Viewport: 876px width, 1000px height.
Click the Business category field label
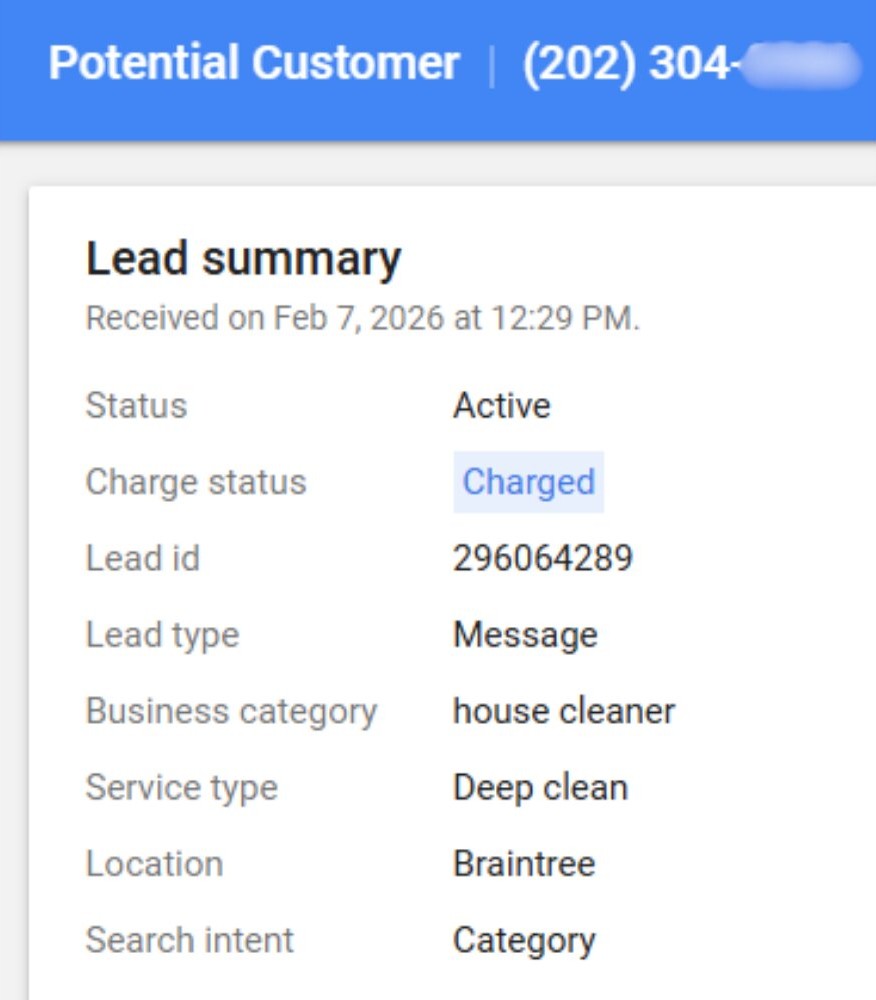(x=231, y=711)
